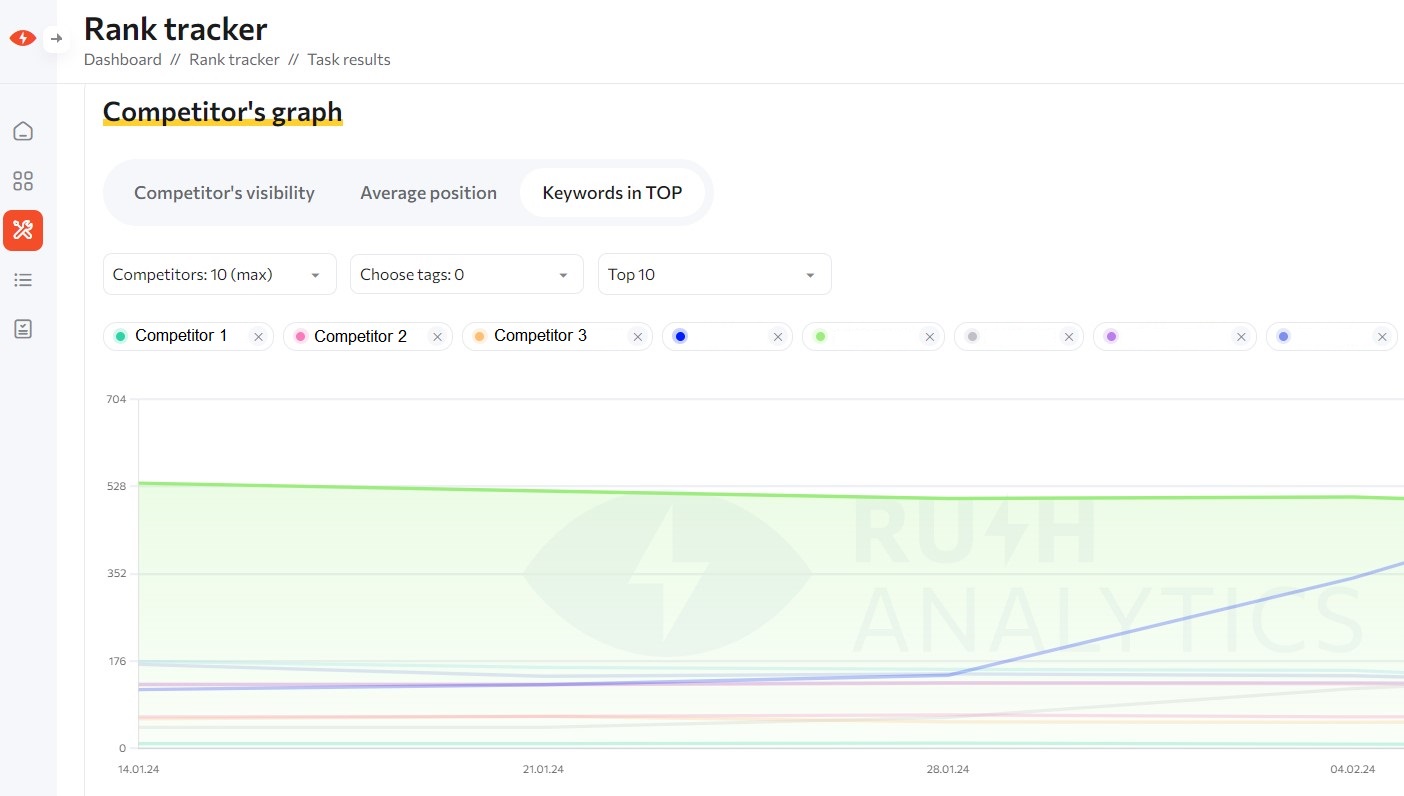Remove the periwinkle dot competitor chip

[x=1382, y=337]
